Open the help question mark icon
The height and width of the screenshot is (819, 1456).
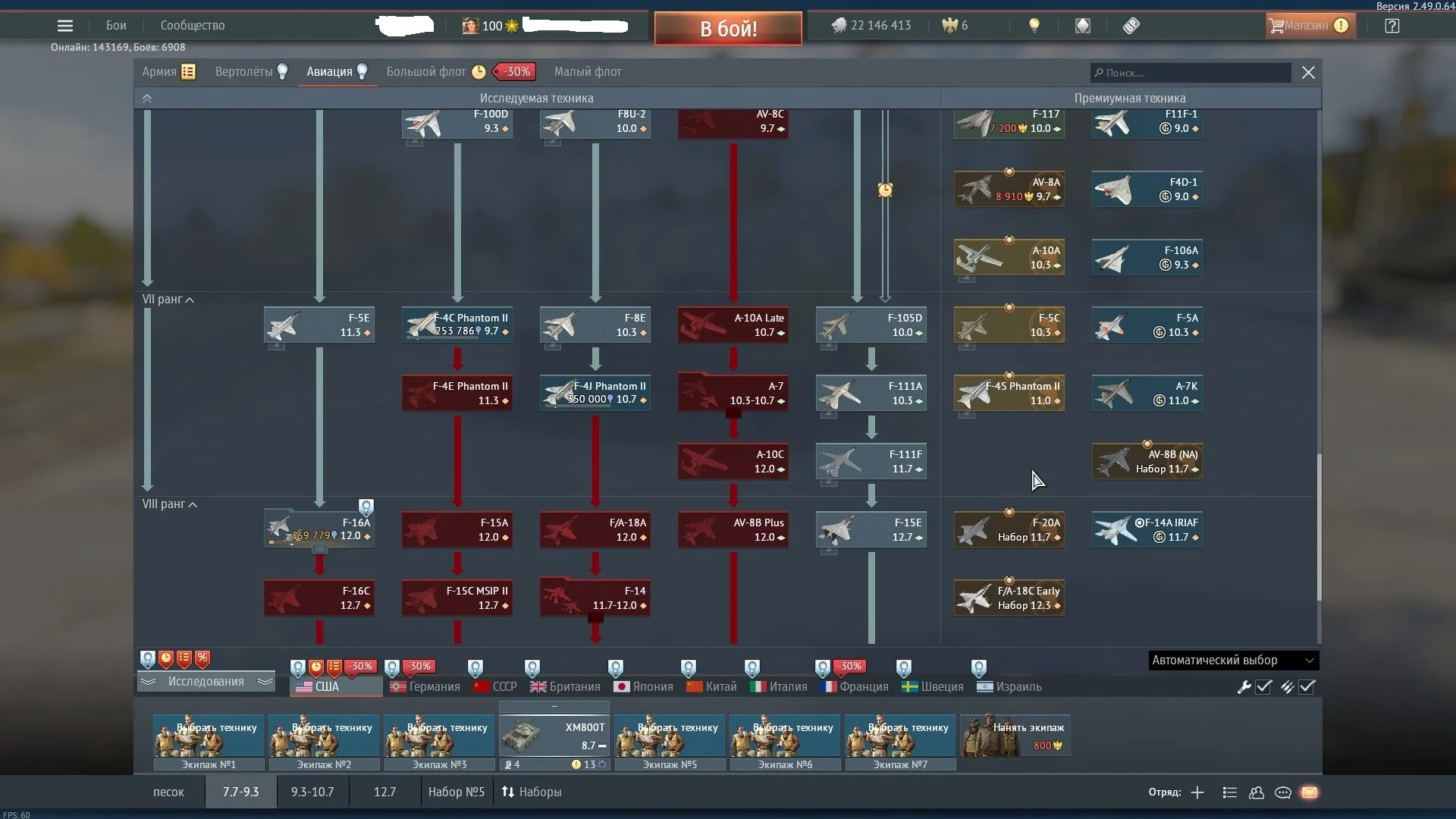point(1392,26)
